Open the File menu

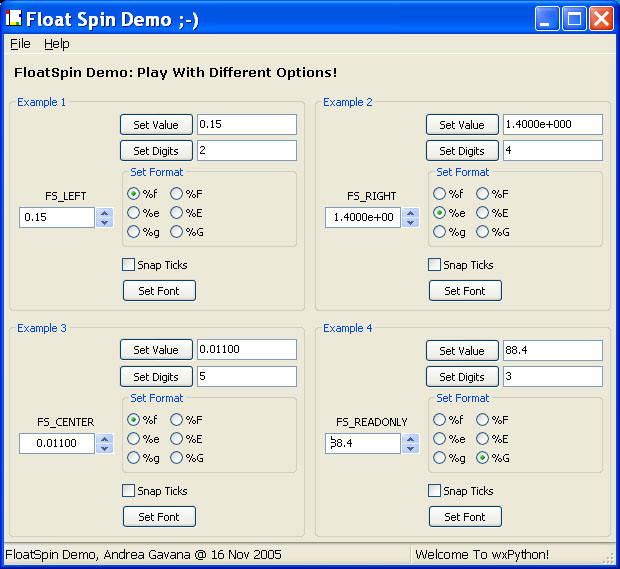(x=20, y=44)
